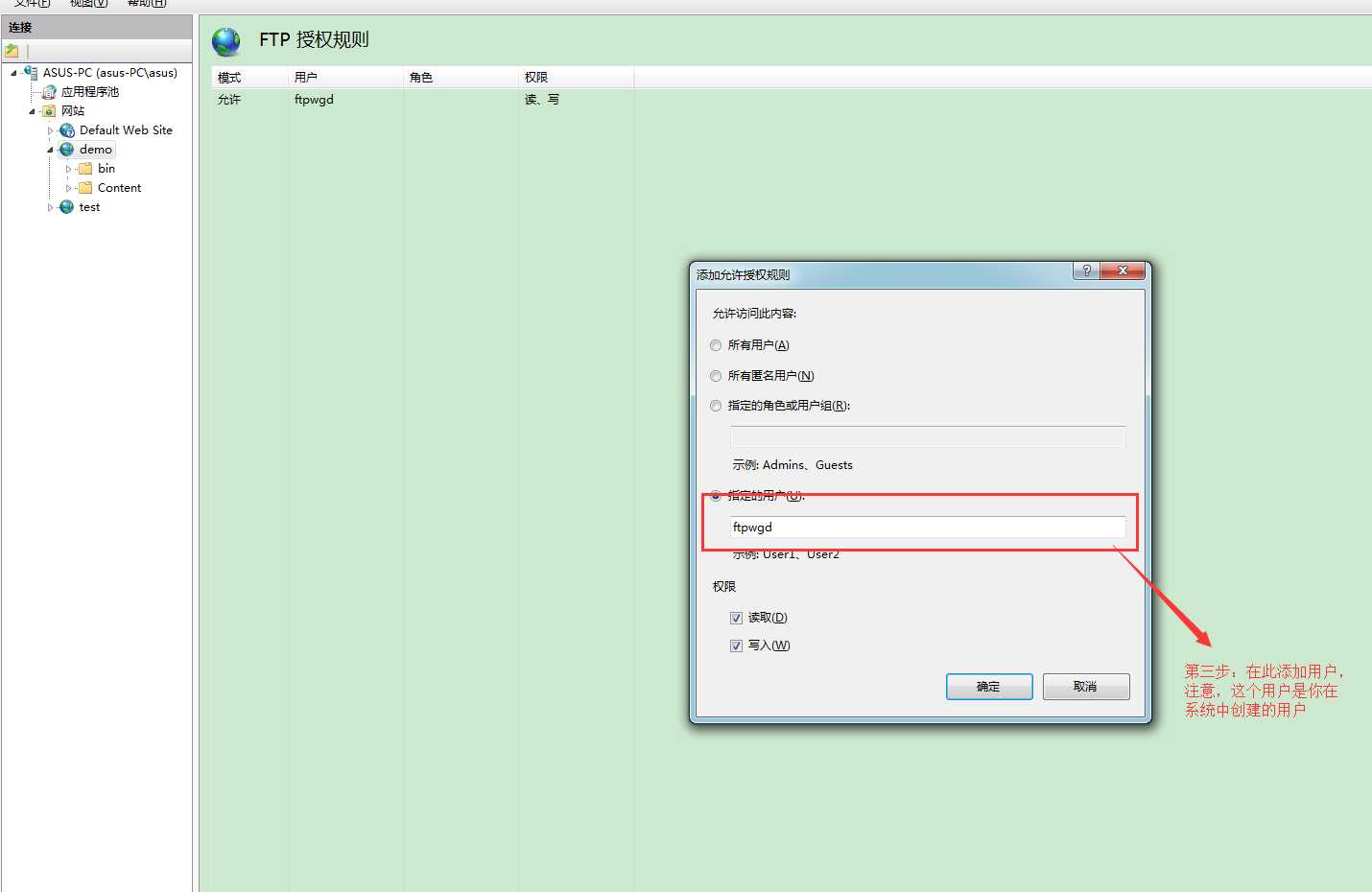Click the create new connection toolbar icon

[12, 51]
